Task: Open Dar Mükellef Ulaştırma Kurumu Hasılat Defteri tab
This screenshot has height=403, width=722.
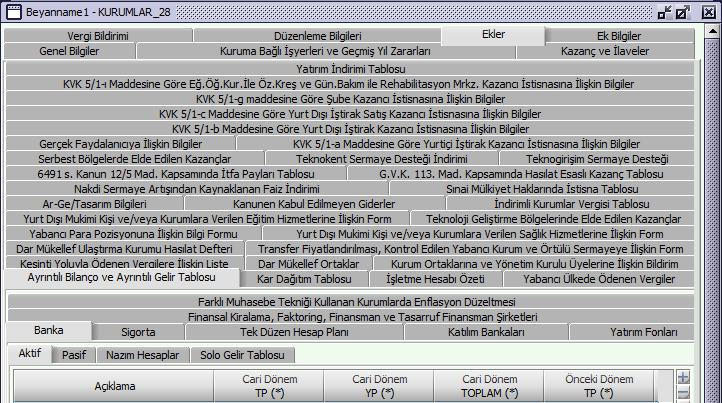Action: click(x=125, y=249)
